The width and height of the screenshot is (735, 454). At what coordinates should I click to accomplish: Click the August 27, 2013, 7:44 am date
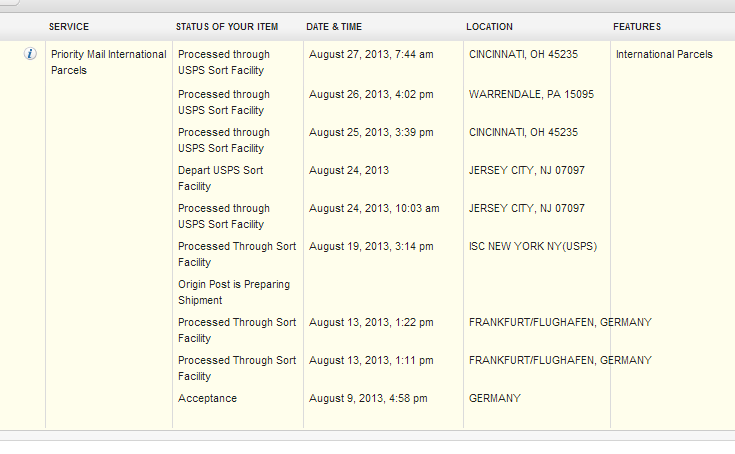[x=371, y=54]
